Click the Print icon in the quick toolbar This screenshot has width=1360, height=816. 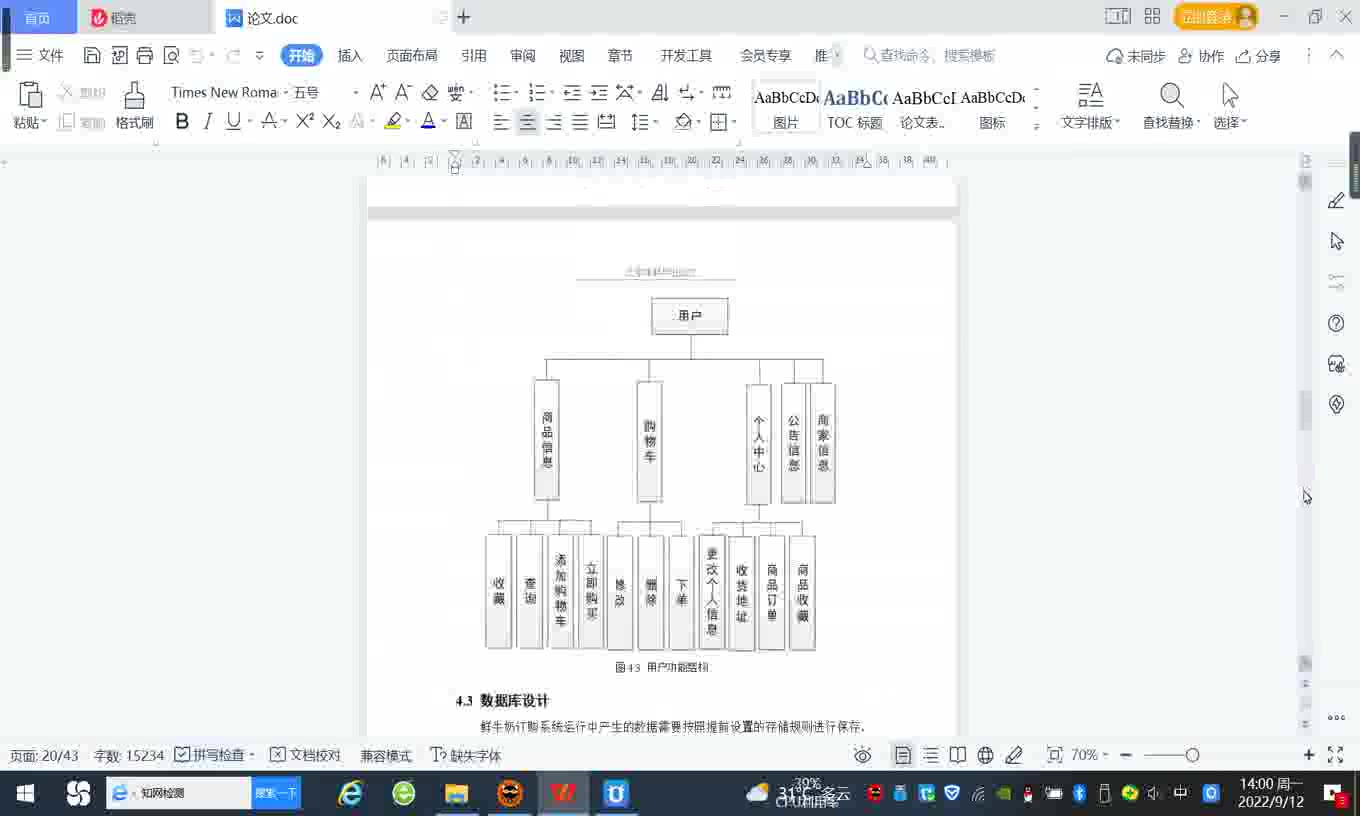(145, 56)
